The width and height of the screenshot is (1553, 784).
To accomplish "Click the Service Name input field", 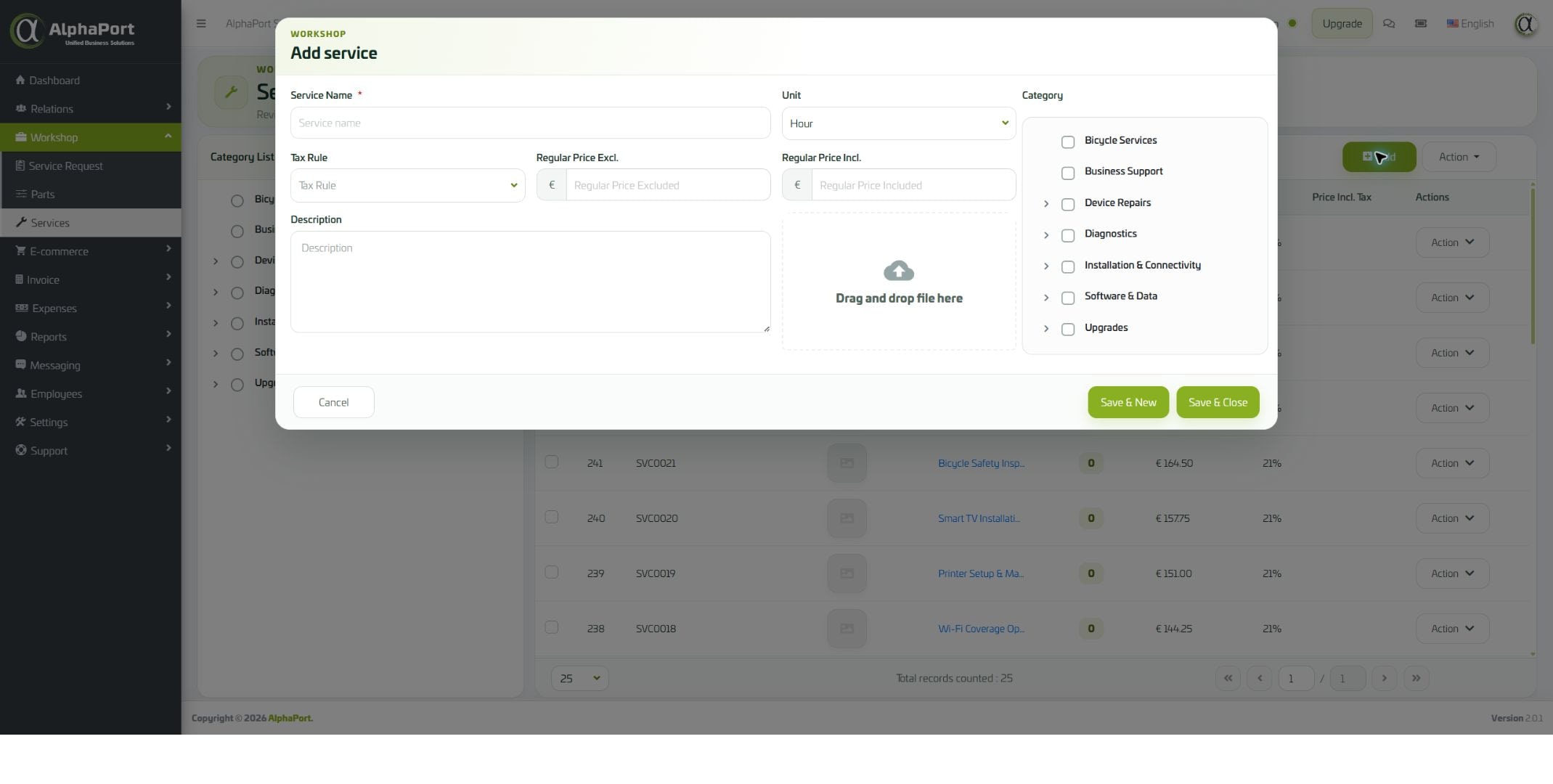I will click(x=530, y=123).
